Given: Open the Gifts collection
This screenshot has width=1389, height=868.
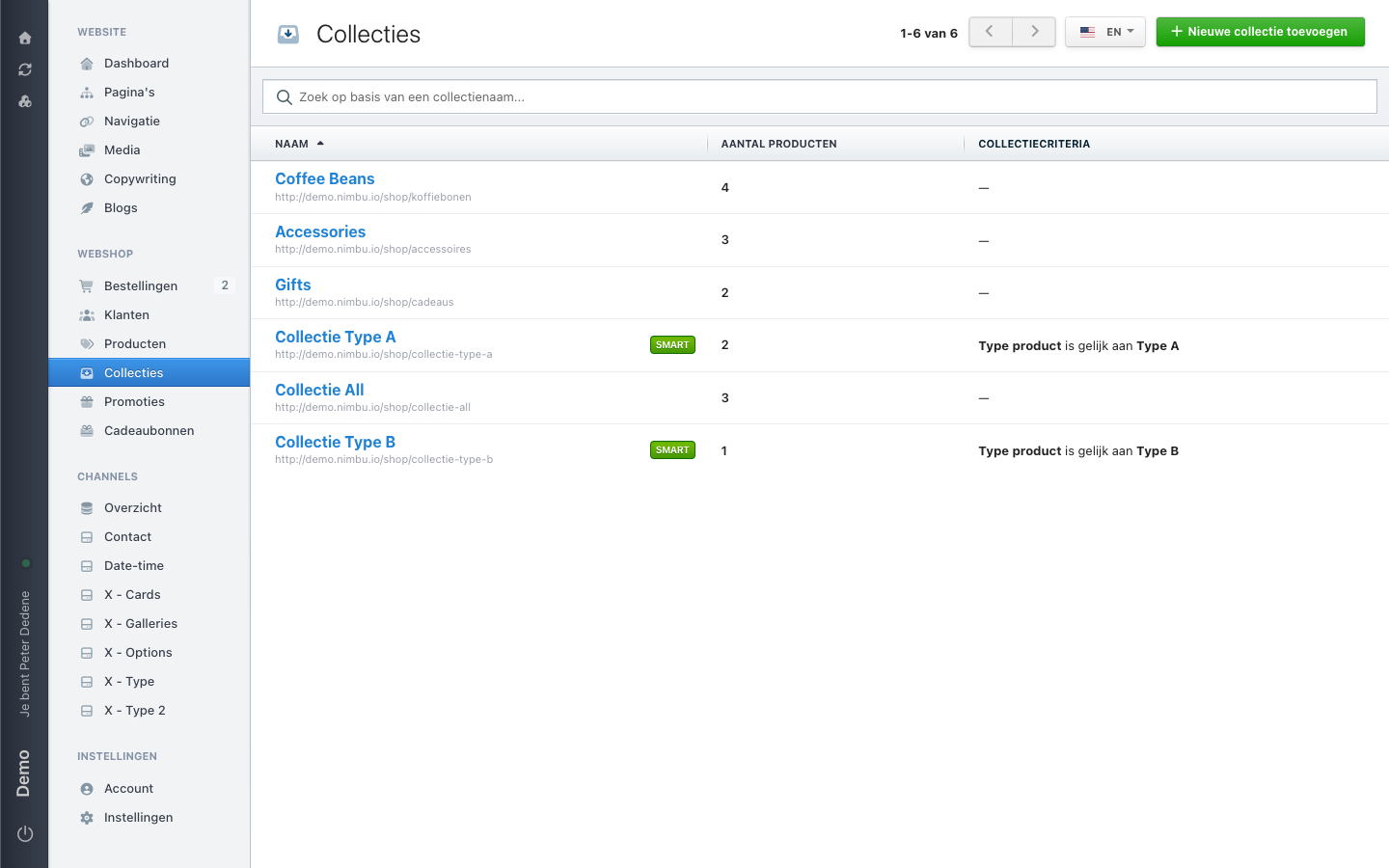Looking at the screenshot, I should (x=292, y=285).
